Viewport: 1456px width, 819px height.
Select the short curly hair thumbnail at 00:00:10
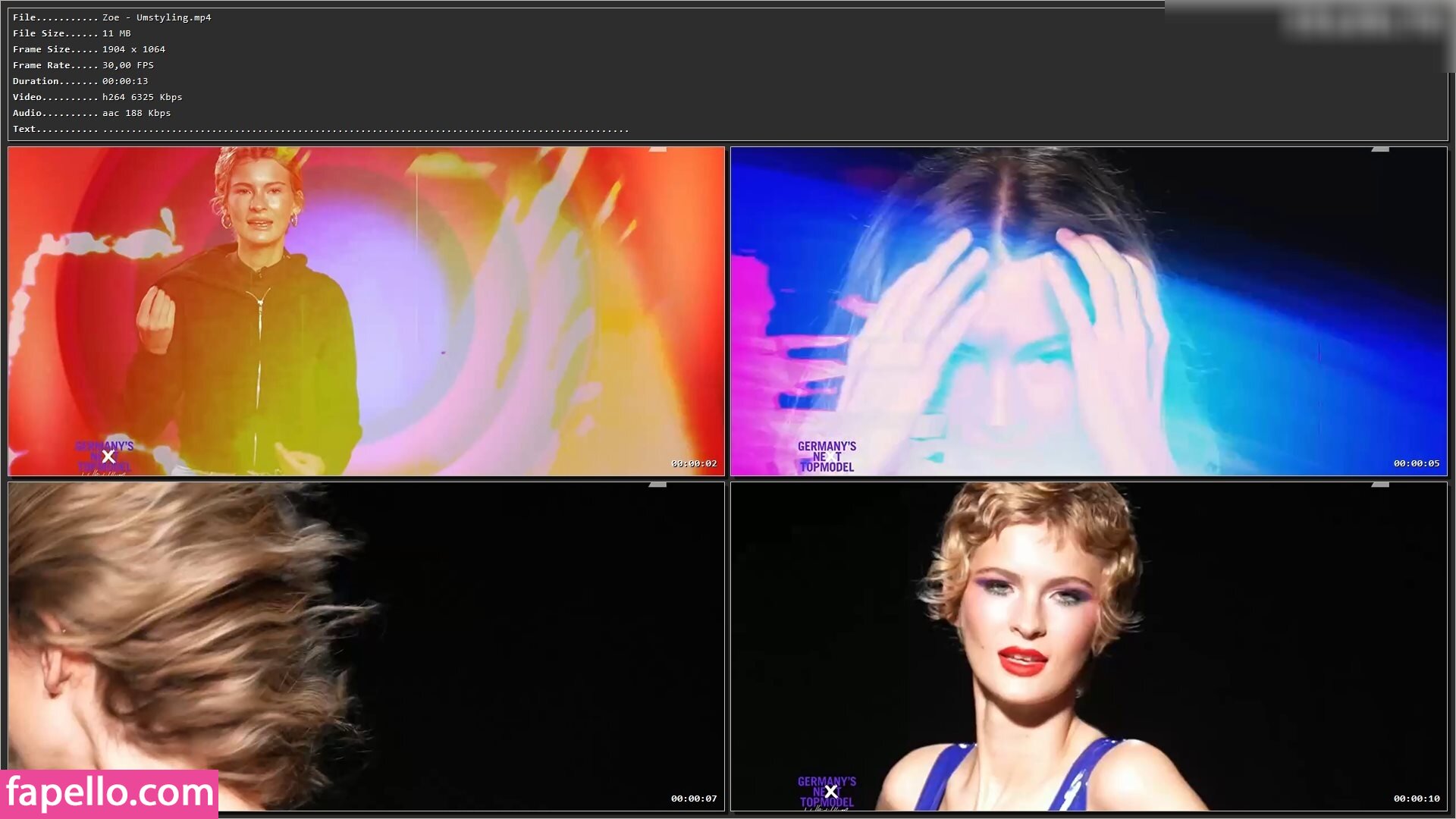tap(1089, 646)
